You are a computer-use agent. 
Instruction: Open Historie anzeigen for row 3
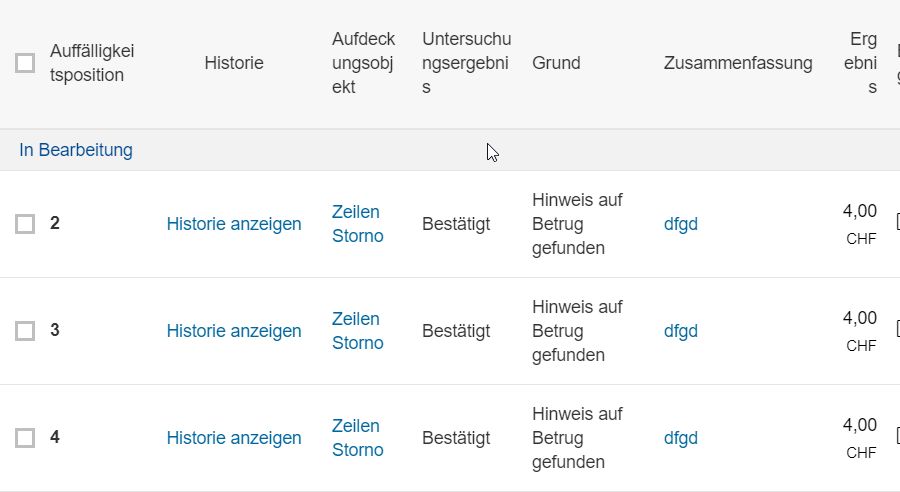(x=234, y=331)
